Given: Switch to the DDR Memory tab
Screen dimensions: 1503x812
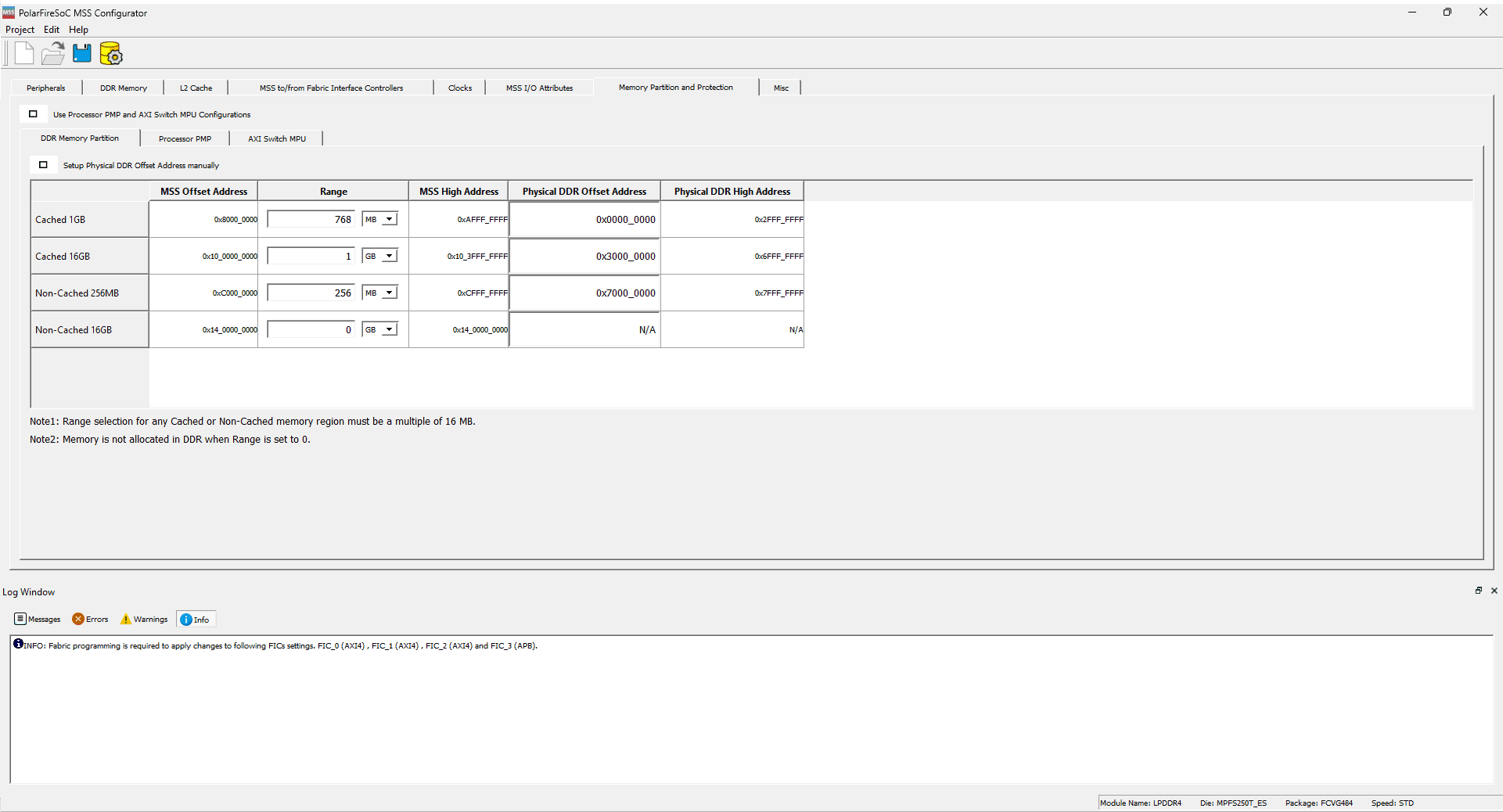Looking at the screenshot, I should coord(123,88).
